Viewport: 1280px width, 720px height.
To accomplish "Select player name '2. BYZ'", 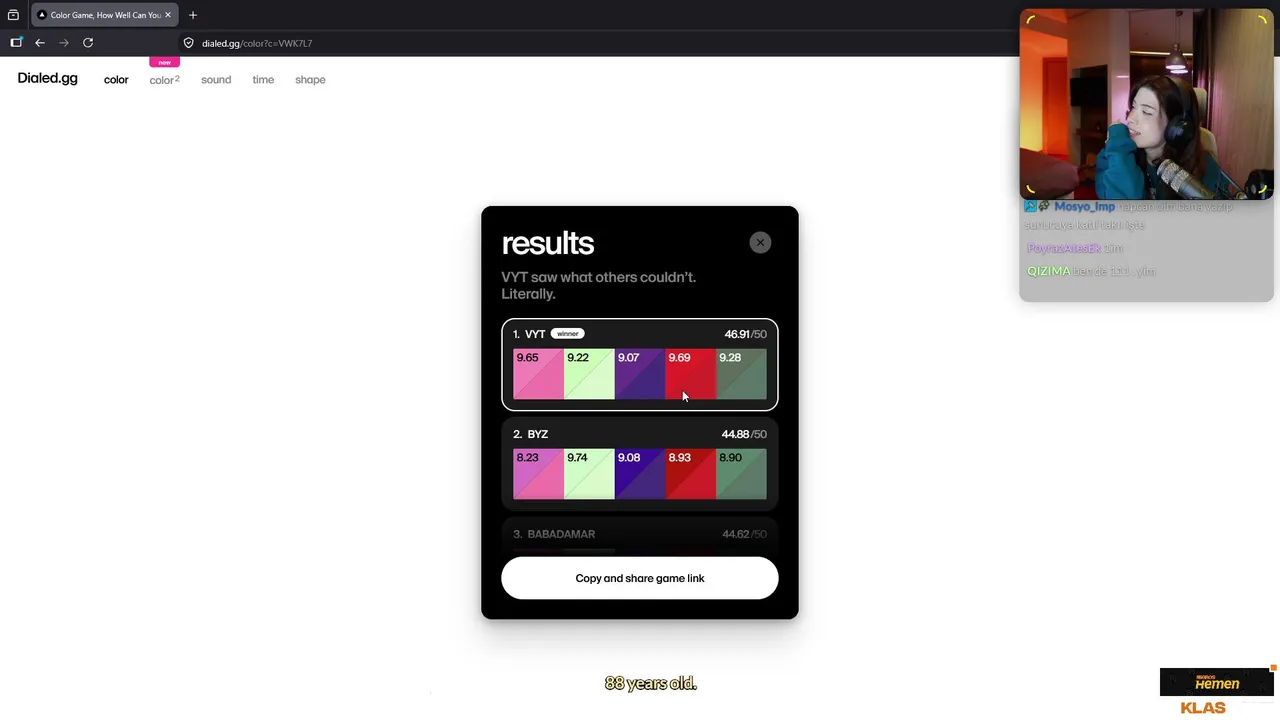I will tap(530, 434).
